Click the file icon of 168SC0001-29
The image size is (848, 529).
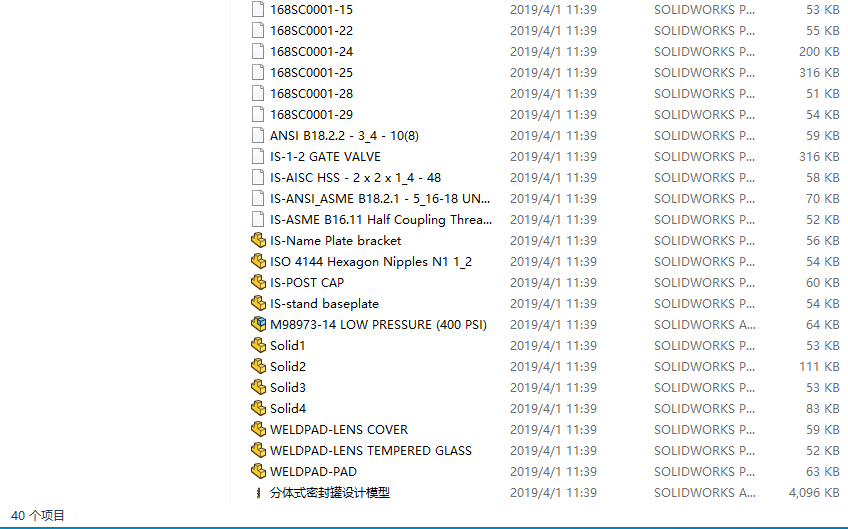point(258,115)
